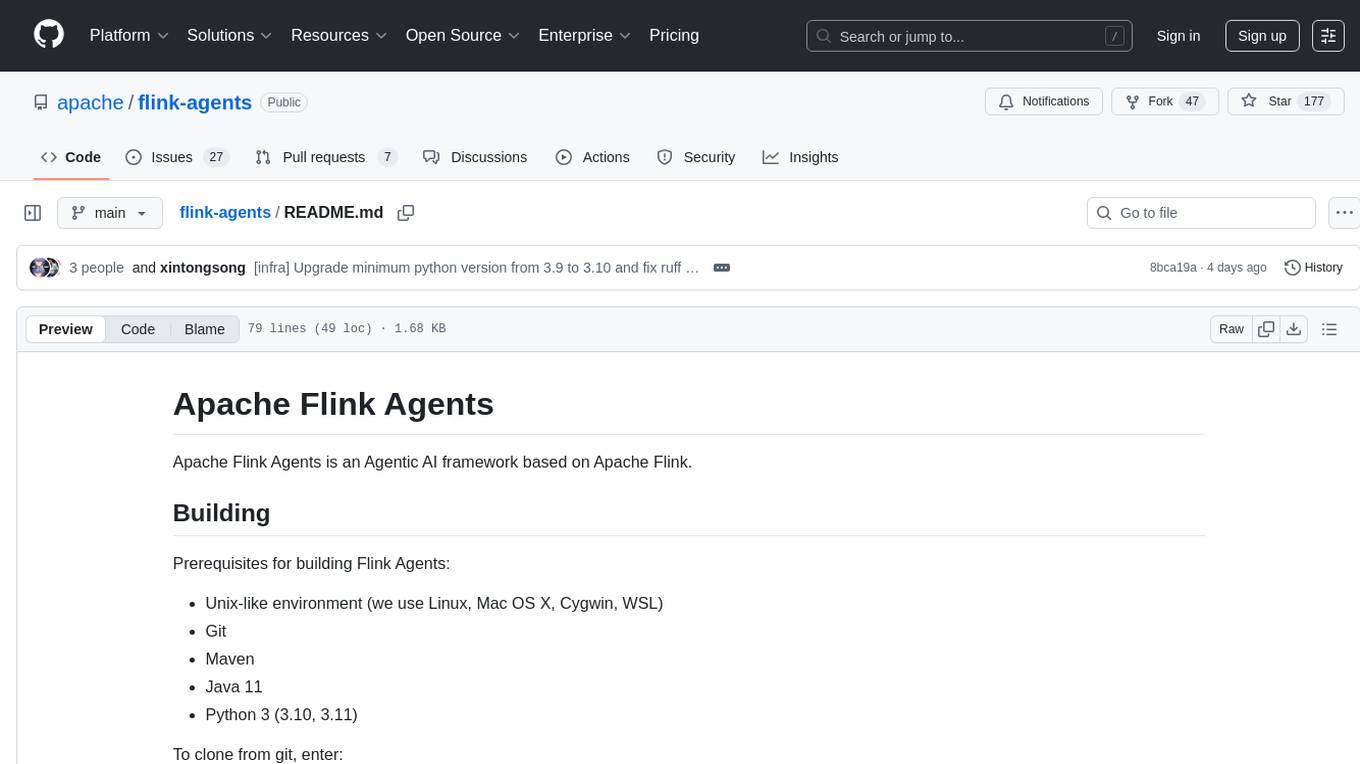This screenshot has width=1360, height=764.
Task: Click the Maven list item
Action: tap(230, 659)
